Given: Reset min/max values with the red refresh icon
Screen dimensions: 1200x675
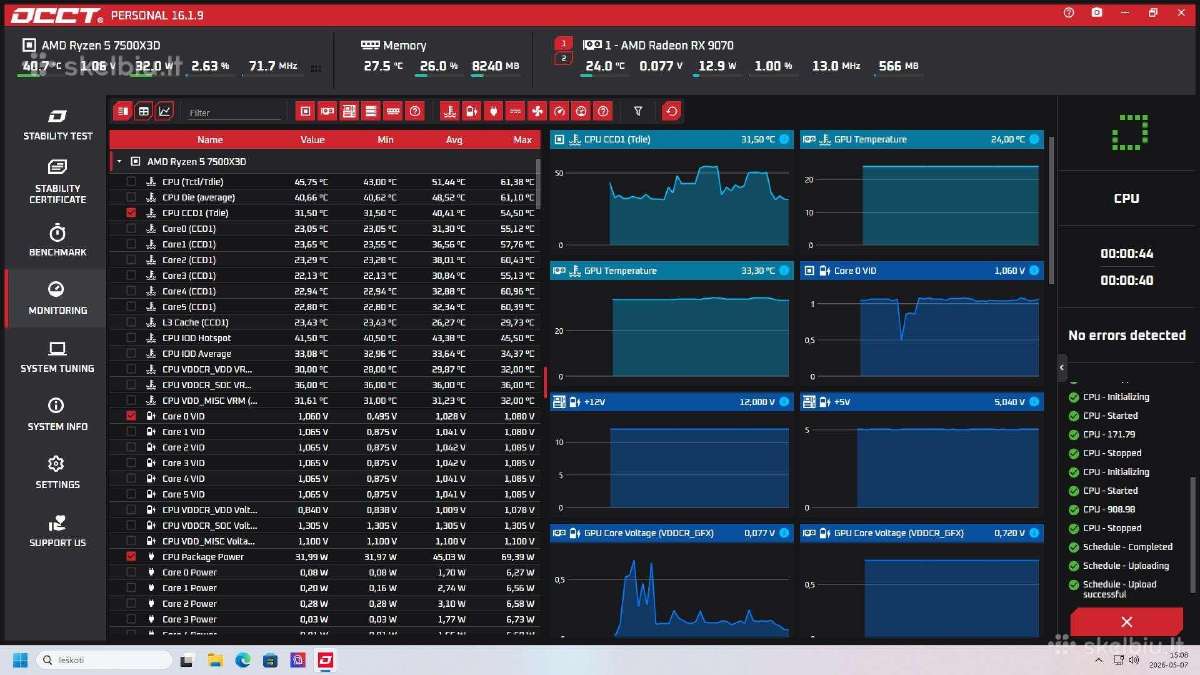Looking at the screenshot, I should point(672,111).
